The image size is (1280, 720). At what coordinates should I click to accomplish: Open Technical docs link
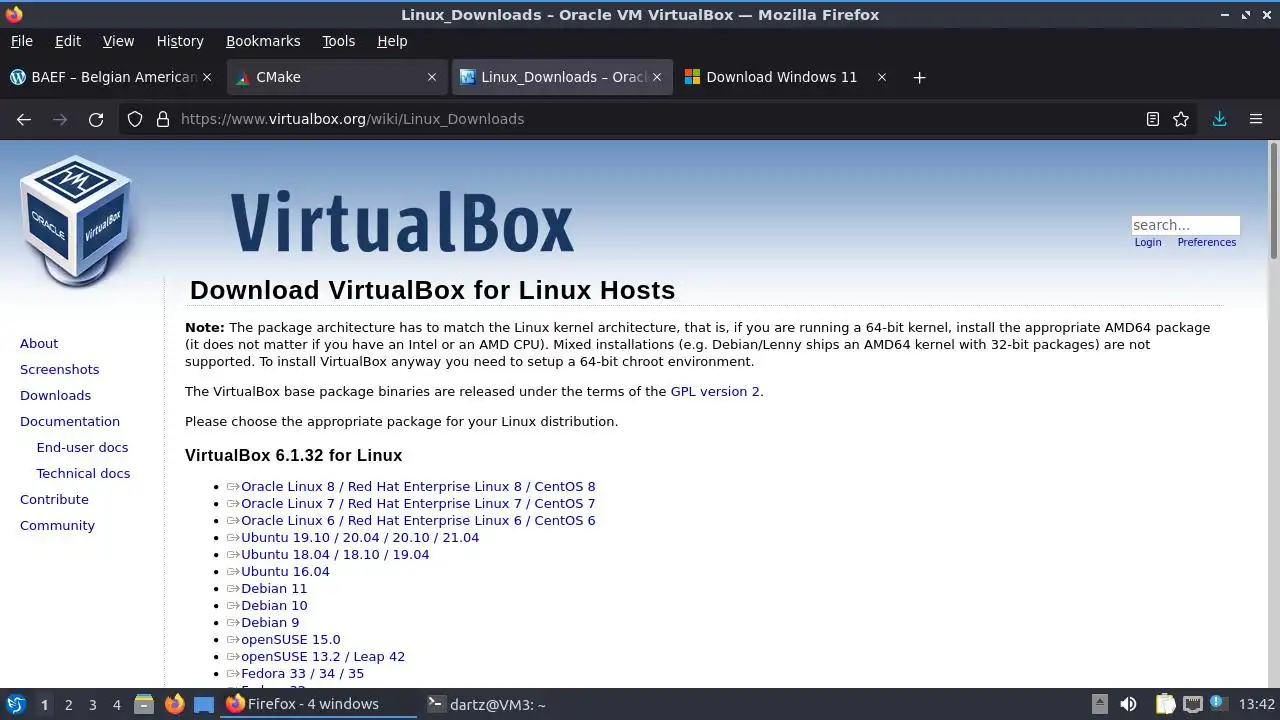[x=83, y=473]
